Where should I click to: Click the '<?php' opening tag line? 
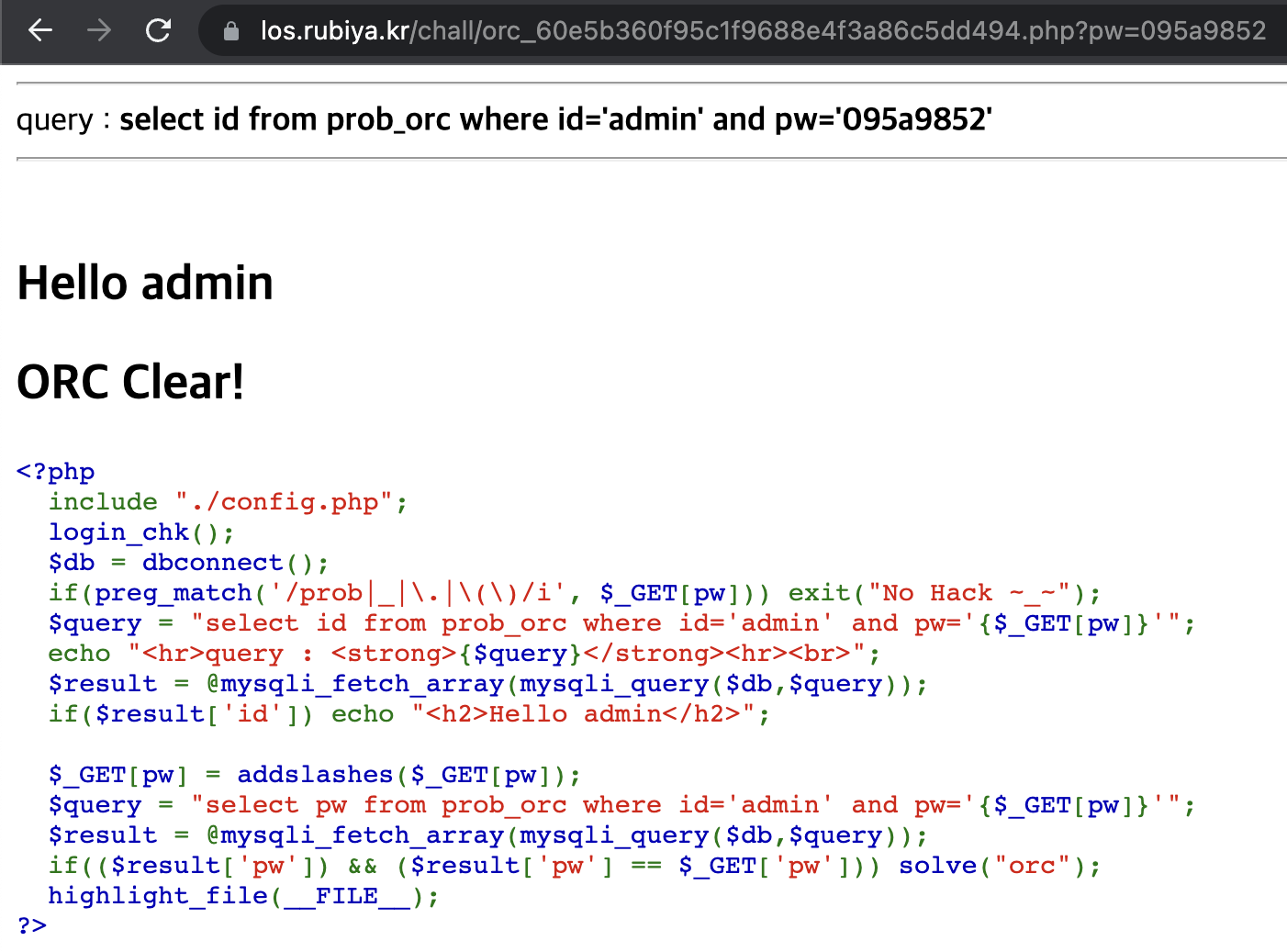click(56, 472)
